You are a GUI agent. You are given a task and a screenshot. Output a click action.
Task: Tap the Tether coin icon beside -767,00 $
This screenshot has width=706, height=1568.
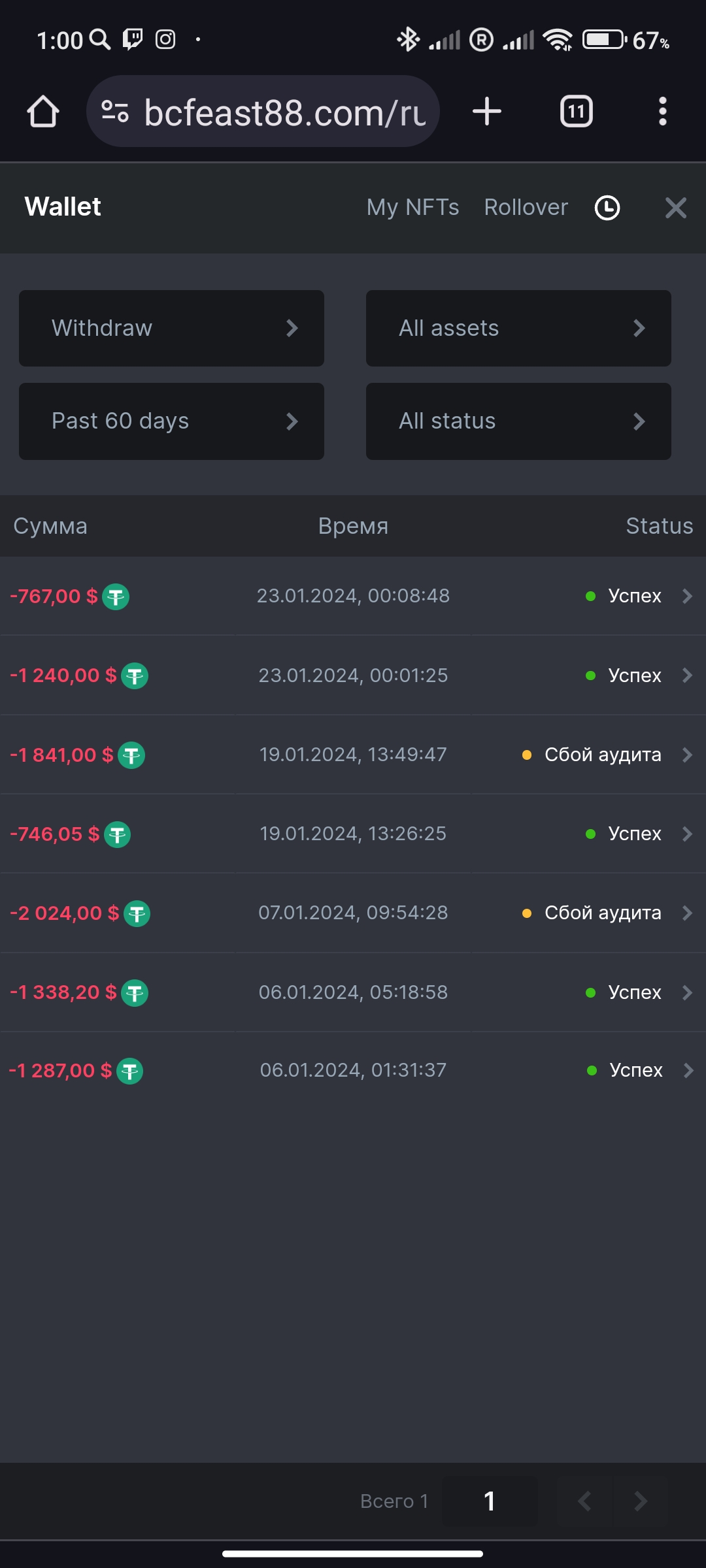(x=116, y=596)
